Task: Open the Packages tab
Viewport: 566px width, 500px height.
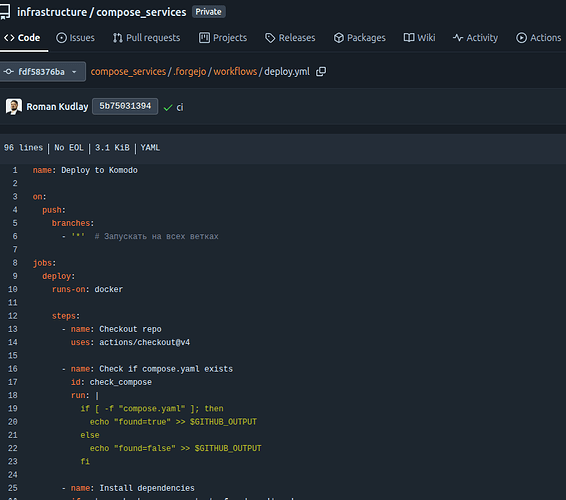Action: (360, 38)
